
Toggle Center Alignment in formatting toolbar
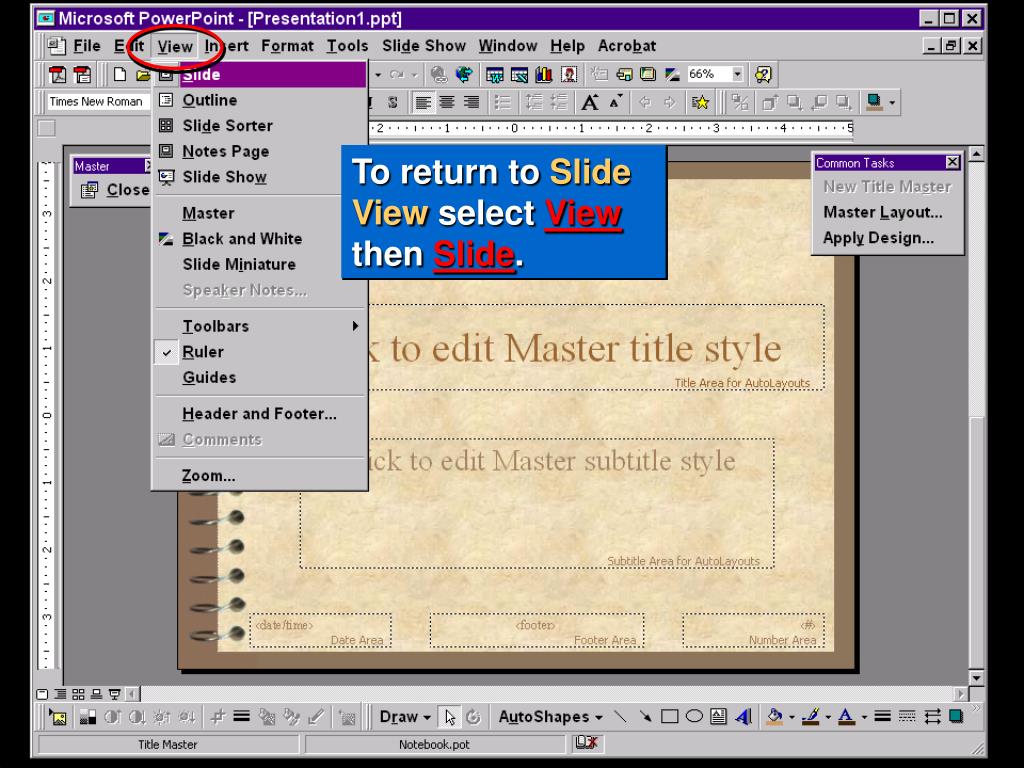click(x=447, y=103)
